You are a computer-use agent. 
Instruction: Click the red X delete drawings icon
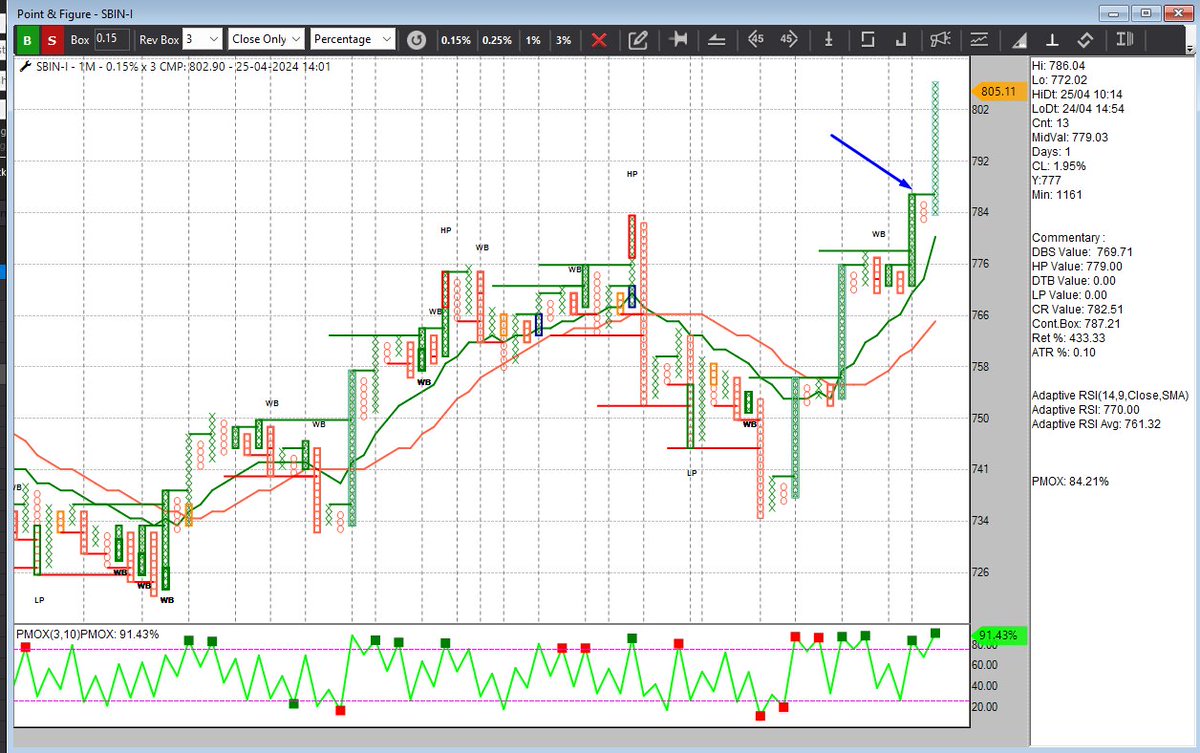coord(599,40)
